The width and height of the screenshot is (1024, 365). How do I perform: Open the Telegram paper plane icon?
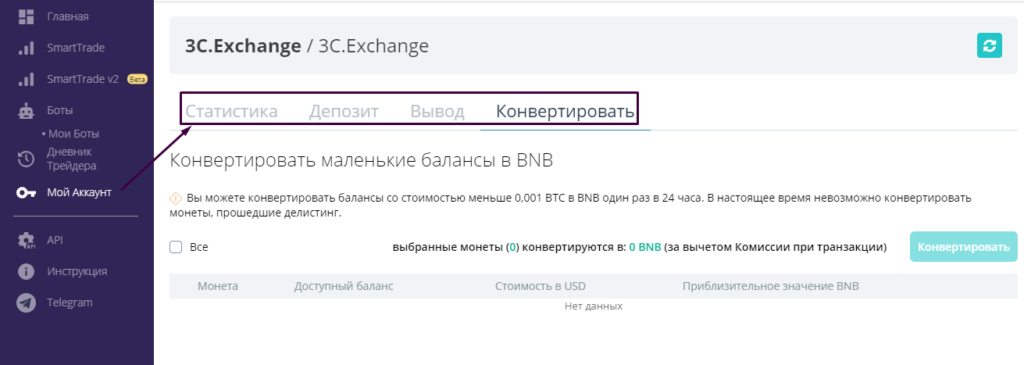click(26, 303)
